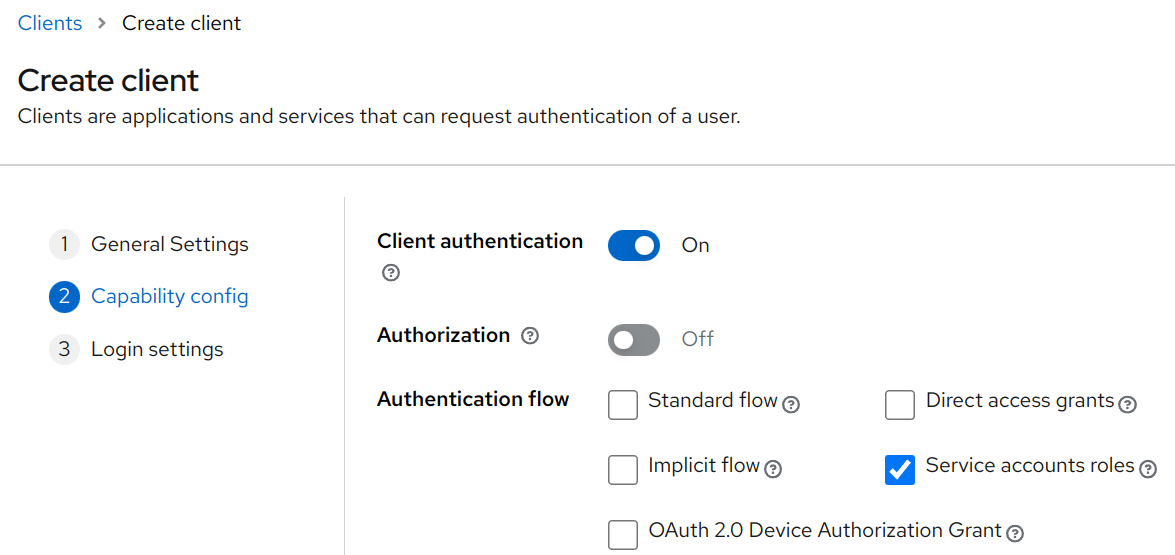Screen dimensions: 1175x555
Task: Check the Standard flow checkbox
Action: (x=623, y=404)
